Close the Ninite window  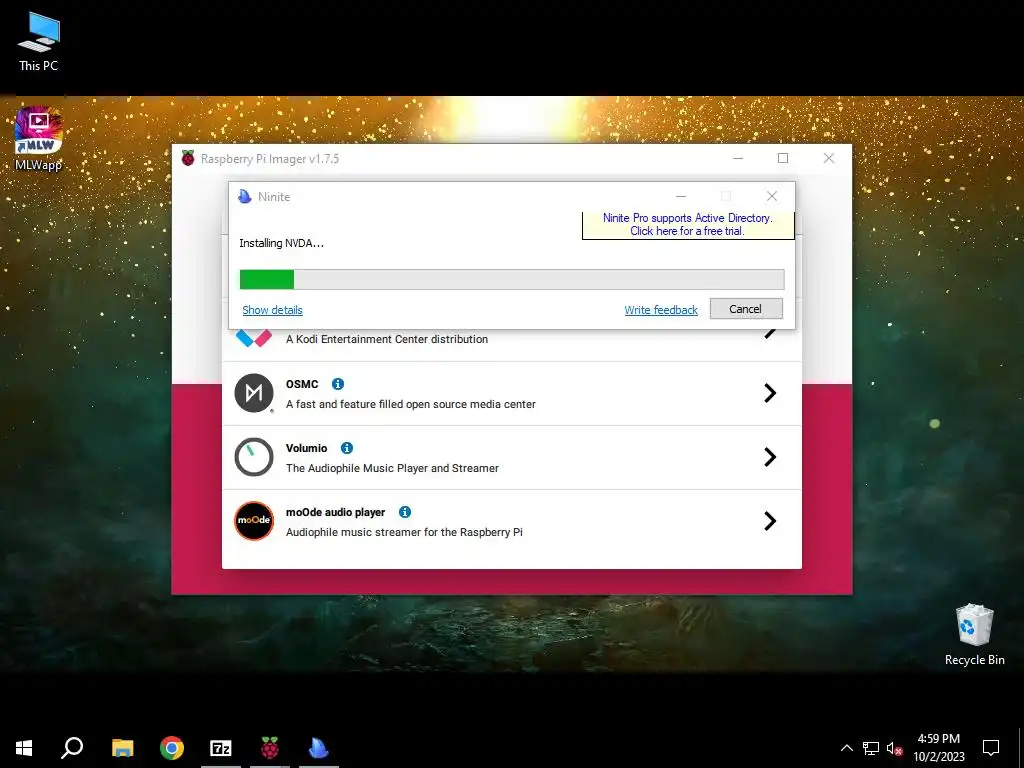coord(772,197)
